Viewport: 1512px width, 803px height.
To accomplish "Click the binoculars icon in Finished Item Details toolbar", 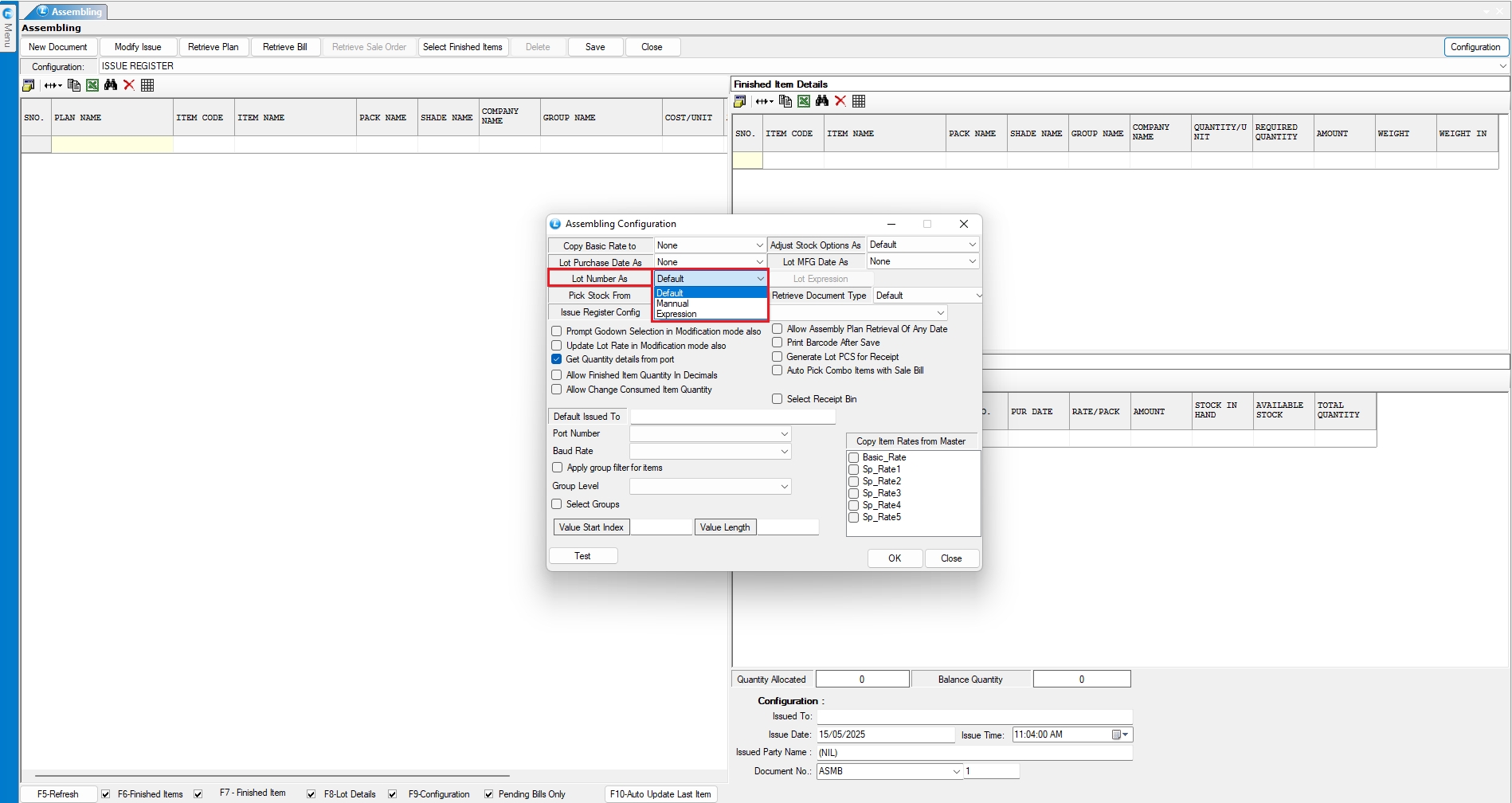I will [x=822, y=101].
